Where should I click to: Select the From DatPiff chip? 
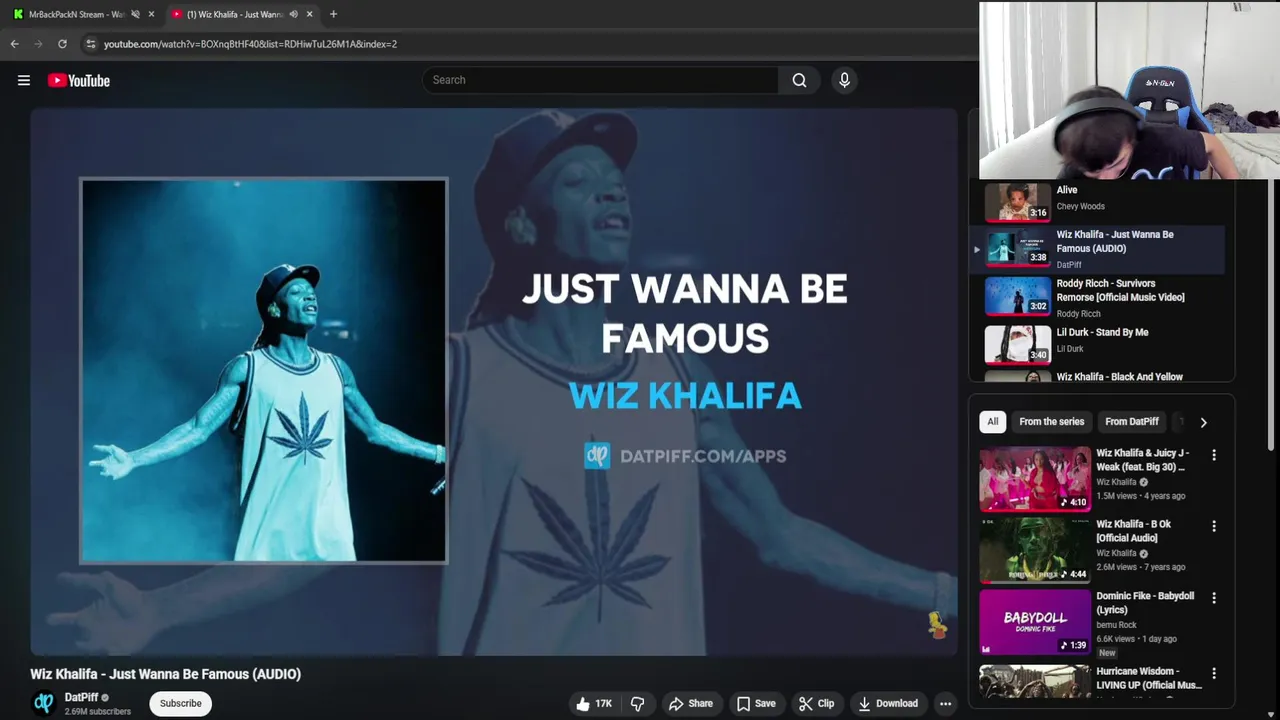[x=1132, y=422]
